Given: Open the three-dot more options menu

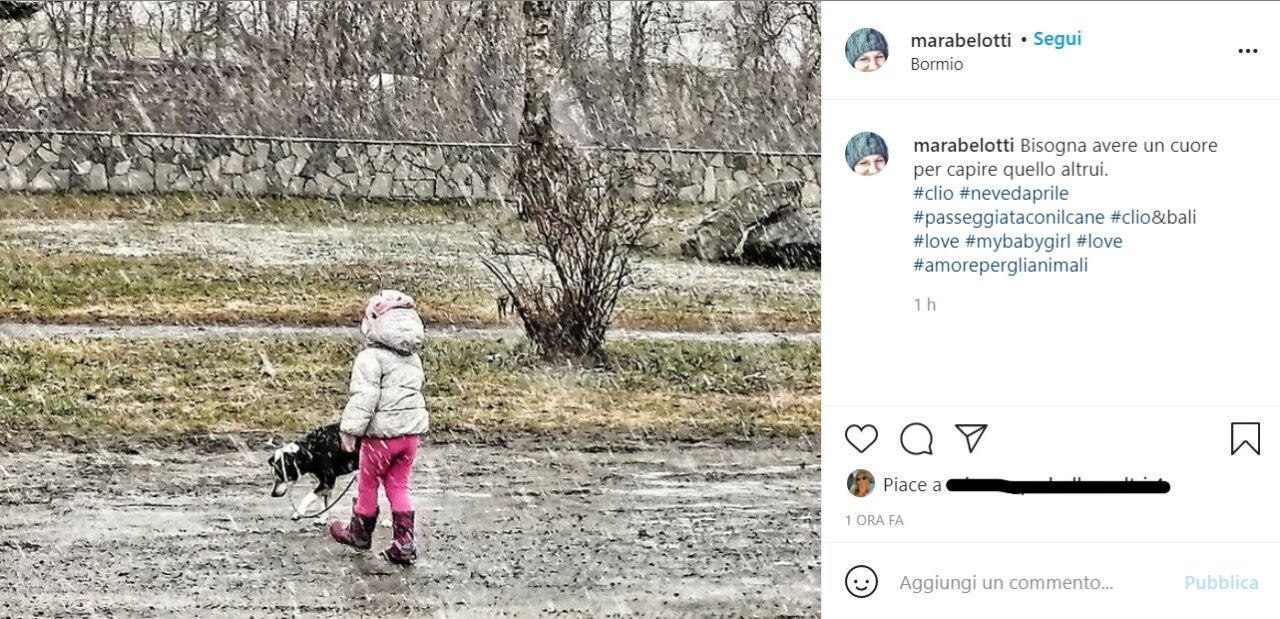Looking at the screenshot, I should (1248, 51).
